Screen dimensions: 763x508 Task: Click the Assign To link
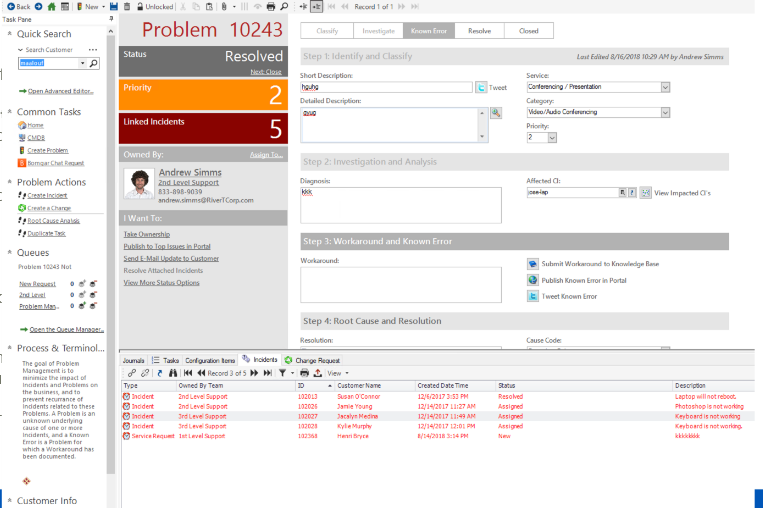[266, 155]
